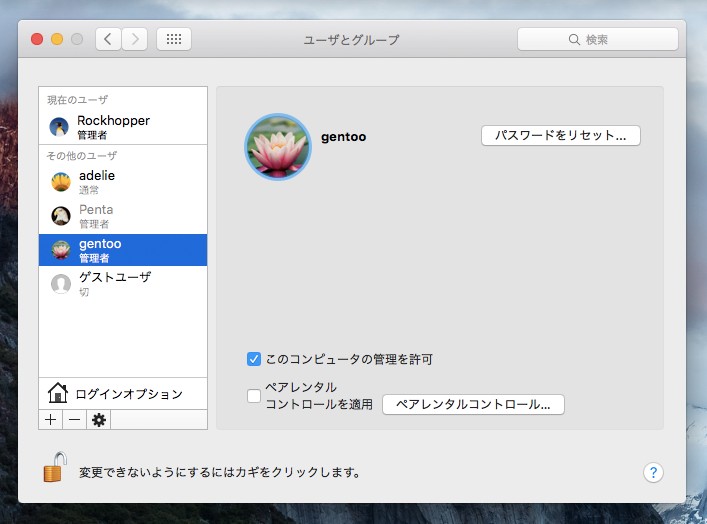Click the gentoo name label in detail pane
Screen dimensions: 707x524
tap(344, 137)
